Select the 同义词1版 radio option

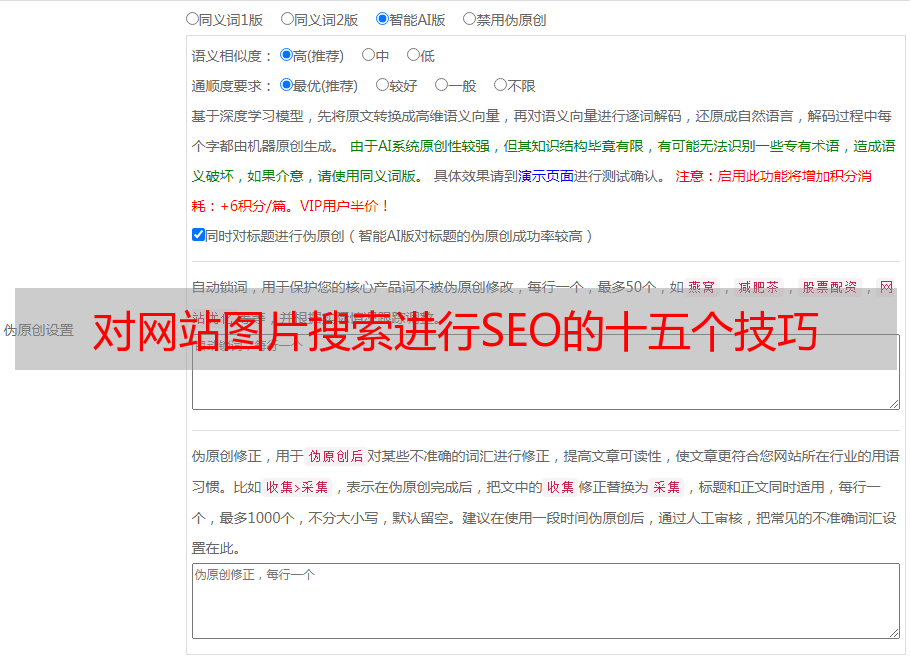(x=193, y=19)
